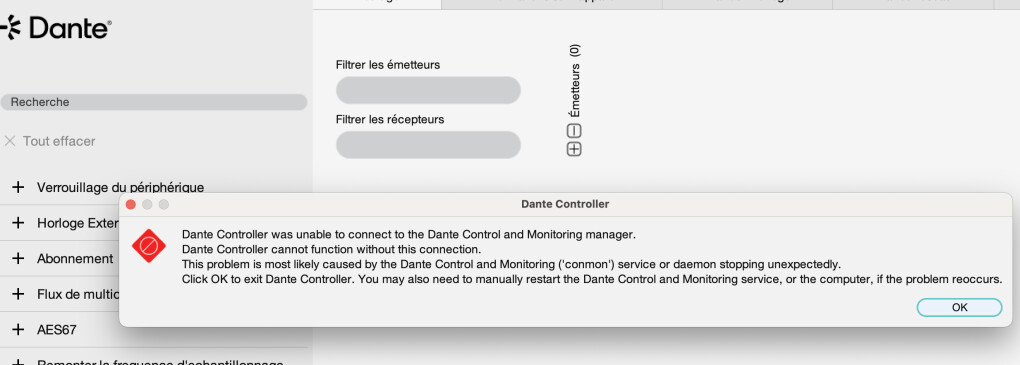The image size is (1020, 365).
Task: Click the red error stop icon
Action: tap(149, 246)
